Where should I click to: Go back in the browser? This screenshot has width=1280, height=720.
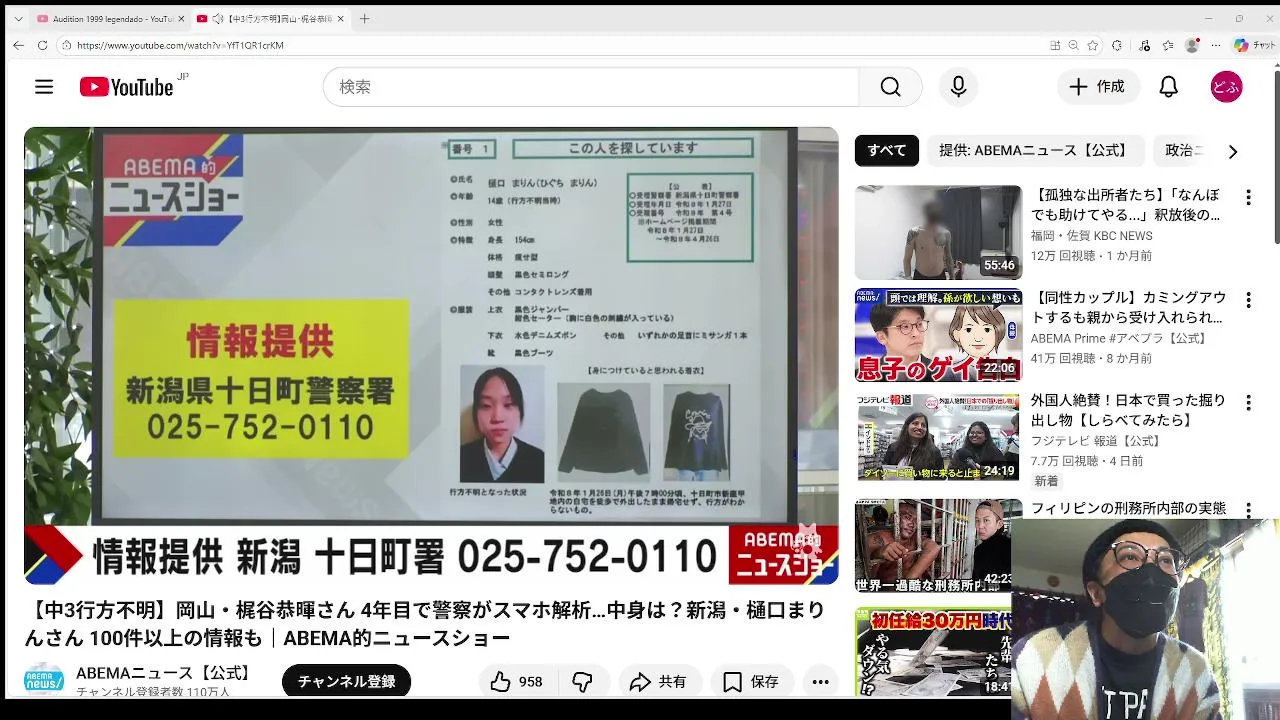[18, 45]
